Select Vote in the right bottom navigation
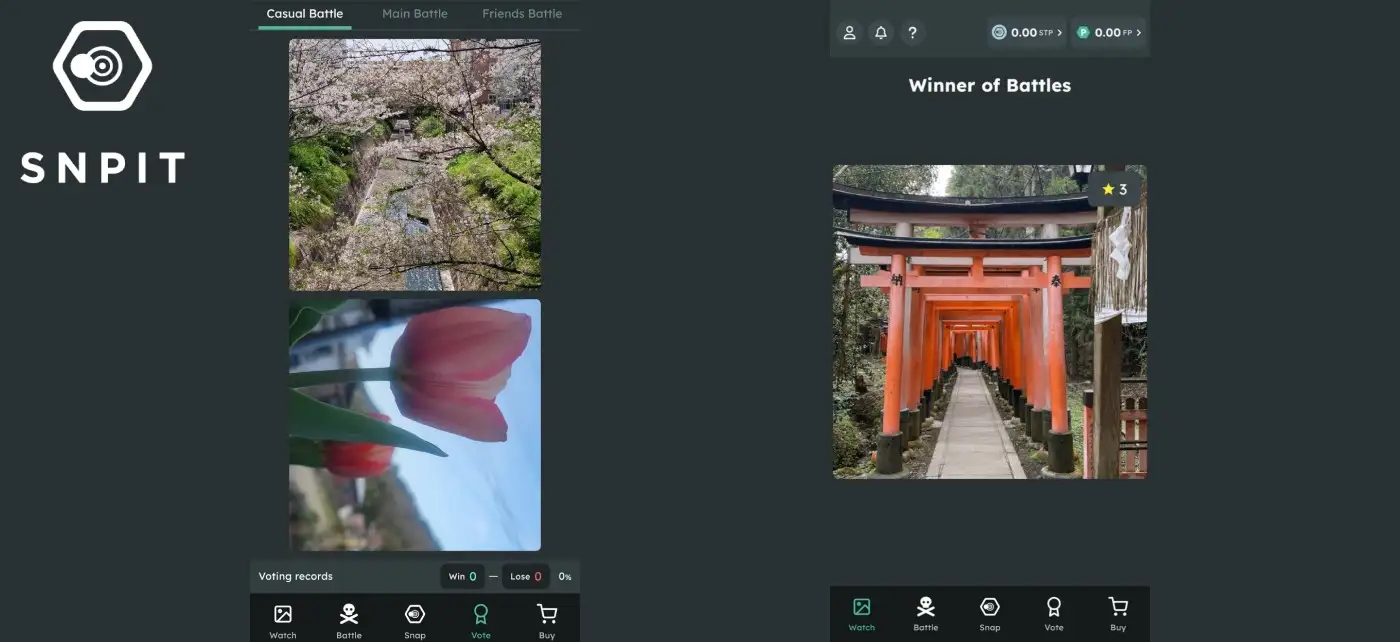The width and height of the screenshot is (1400, 642). (1054, 612)
